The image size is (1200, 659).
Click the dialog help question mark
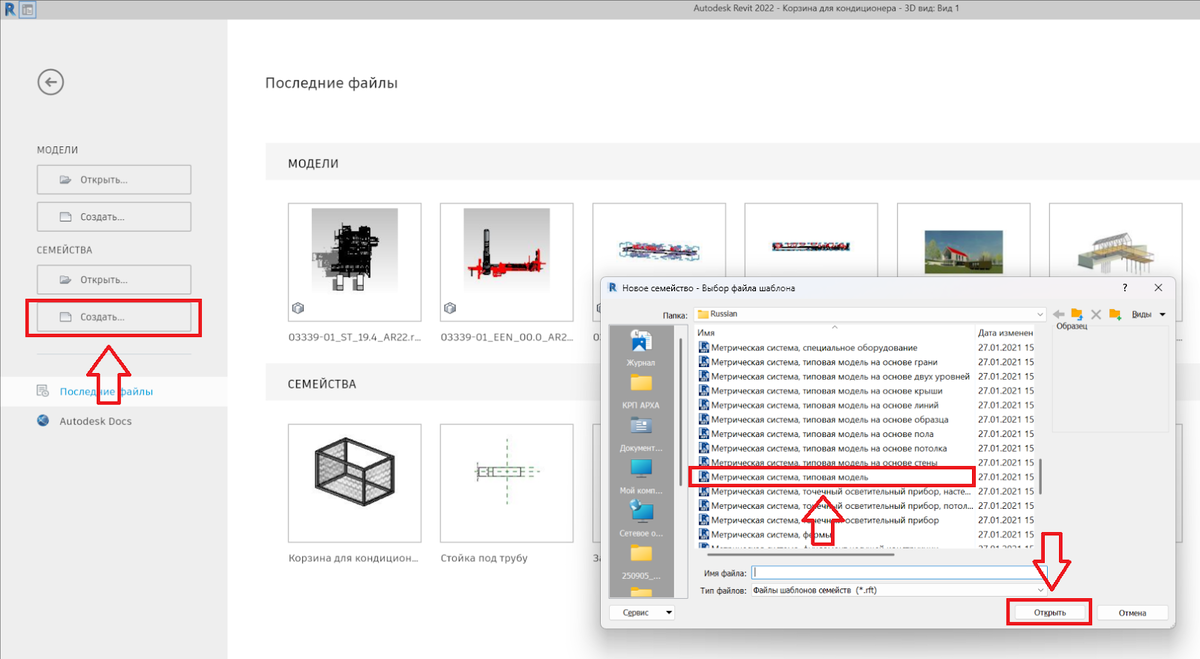[x=1125, y=287]
